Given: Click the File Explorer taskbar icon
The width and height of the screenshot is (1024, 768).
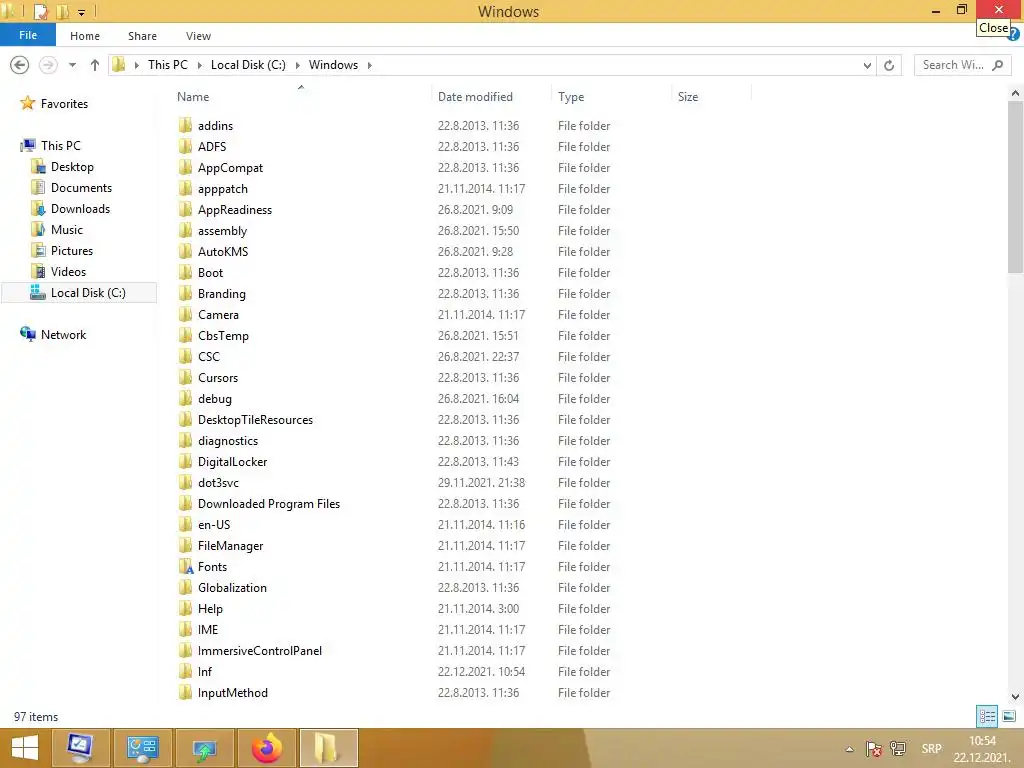Looking at the screenshot, I should [328, 748].
